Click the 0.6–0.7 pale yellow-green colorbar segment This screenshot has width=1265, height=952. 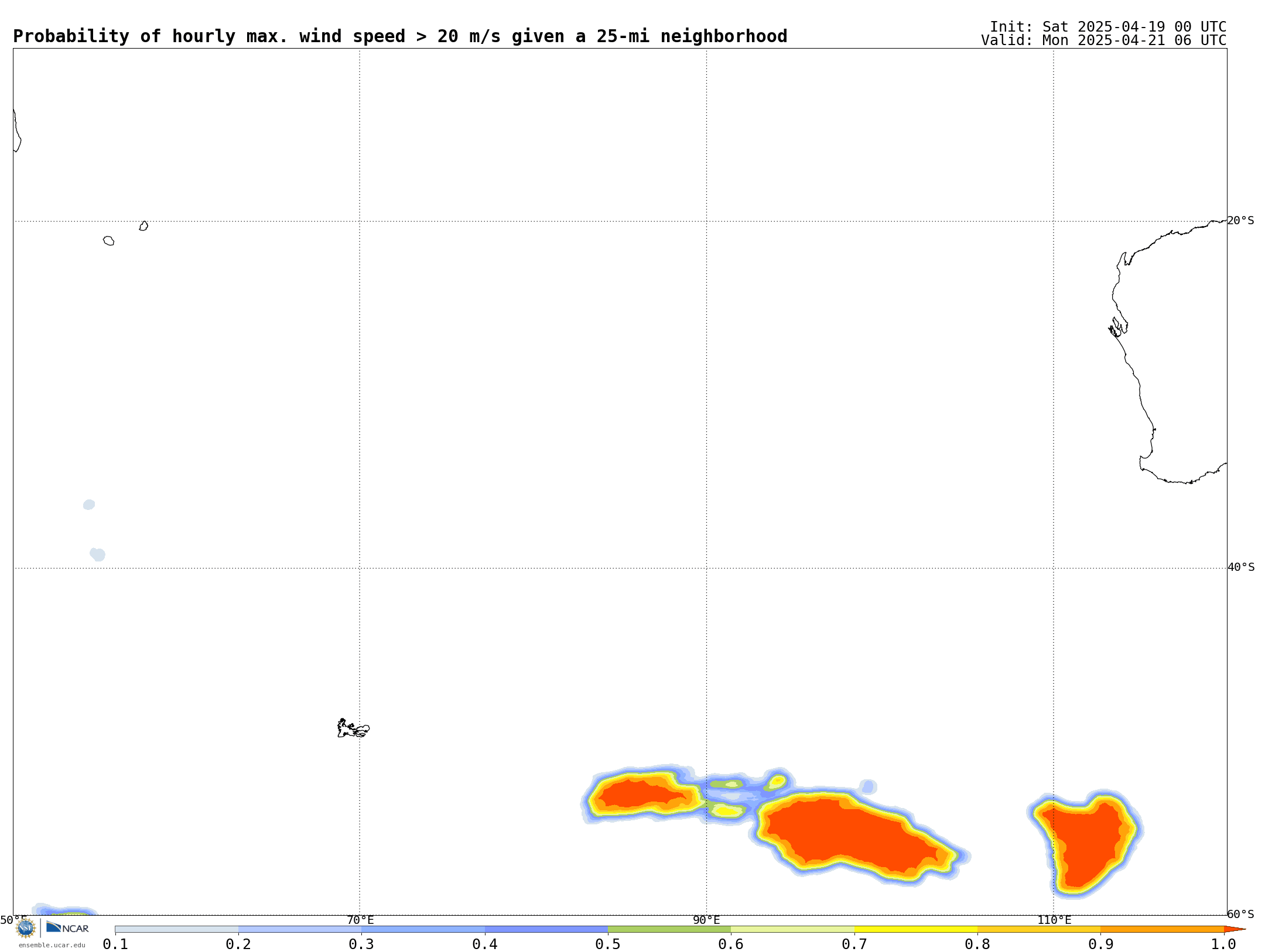point(792,929)
